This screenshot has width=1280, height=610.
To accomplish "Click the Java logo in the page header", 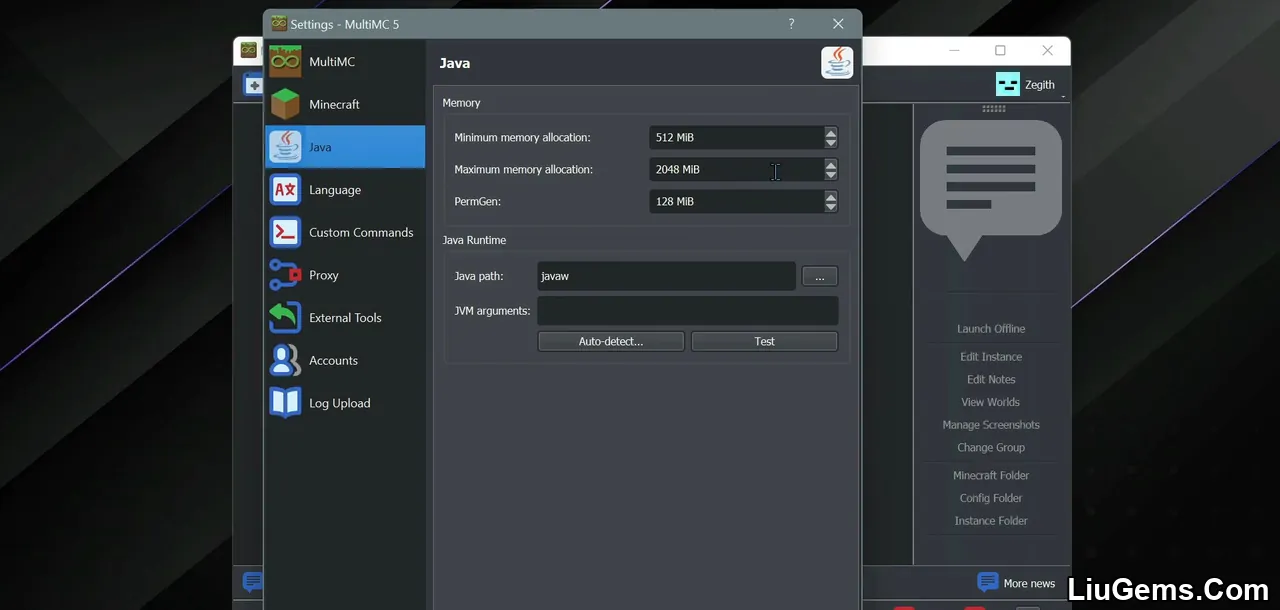I will pyautogui.click(x=837, y=62).
